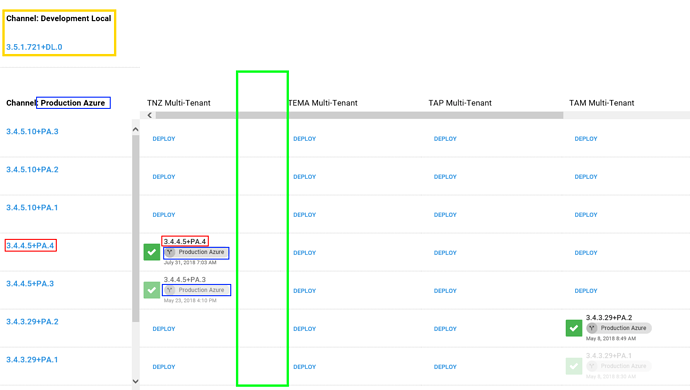Open faded success checkmark for 3.4.4.5+PA.3
This screenshot has height=390, width=690.
152,290
